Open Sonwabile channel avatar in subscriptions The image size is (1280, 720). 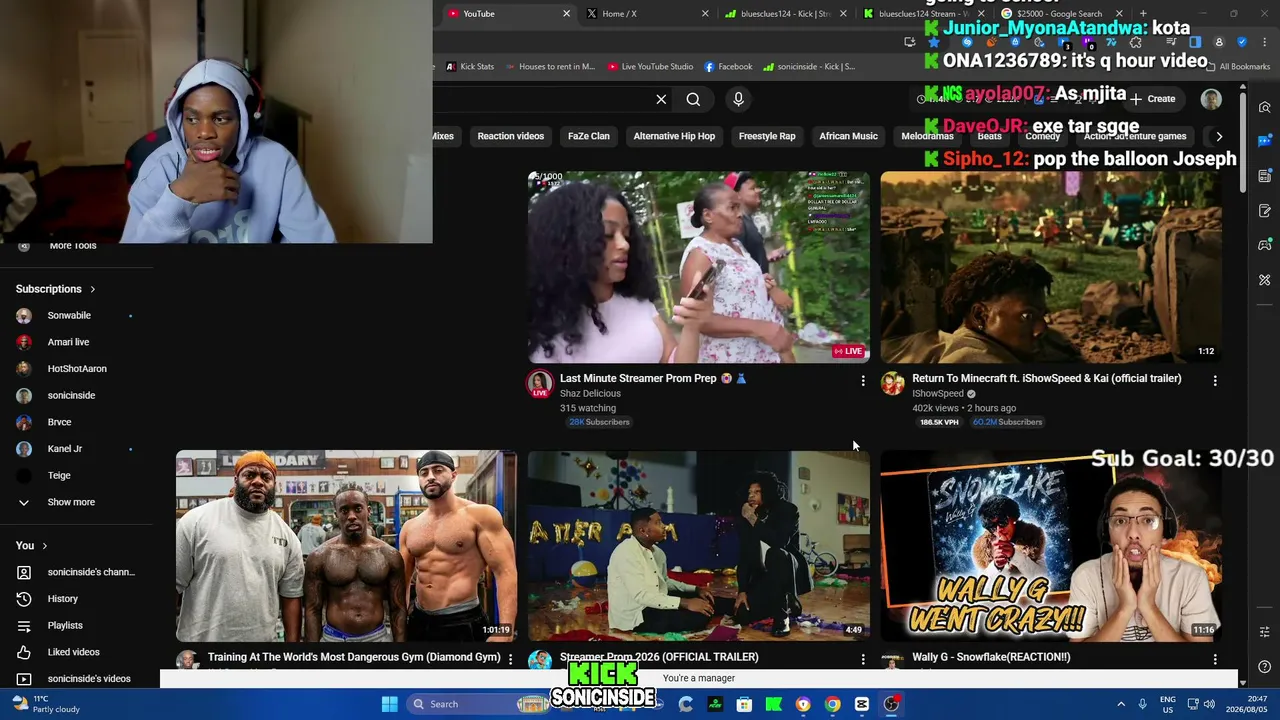click(24, 316)
